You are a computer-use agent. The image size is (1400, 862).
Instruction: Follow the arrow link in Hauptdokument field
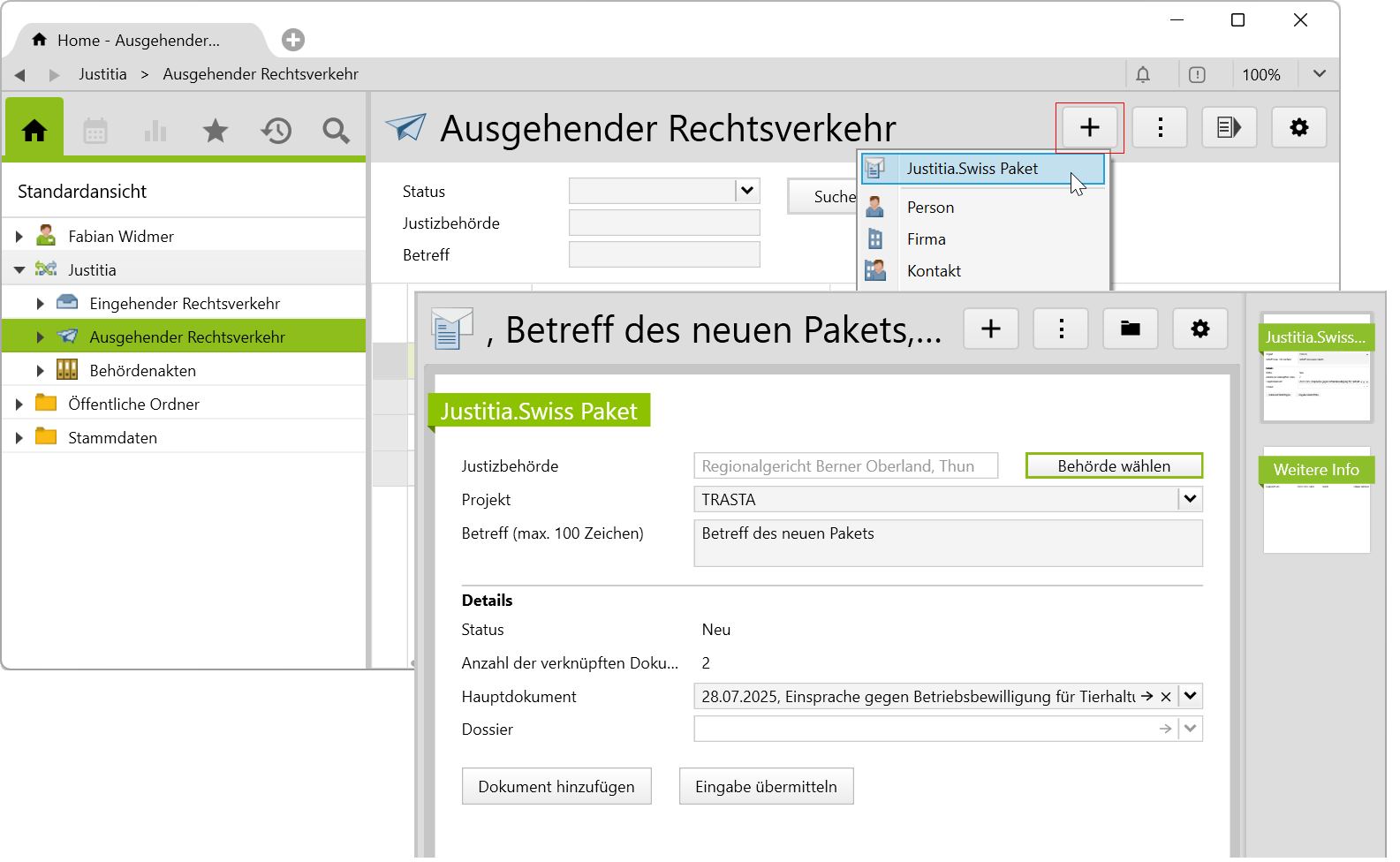coord(1146,697)
